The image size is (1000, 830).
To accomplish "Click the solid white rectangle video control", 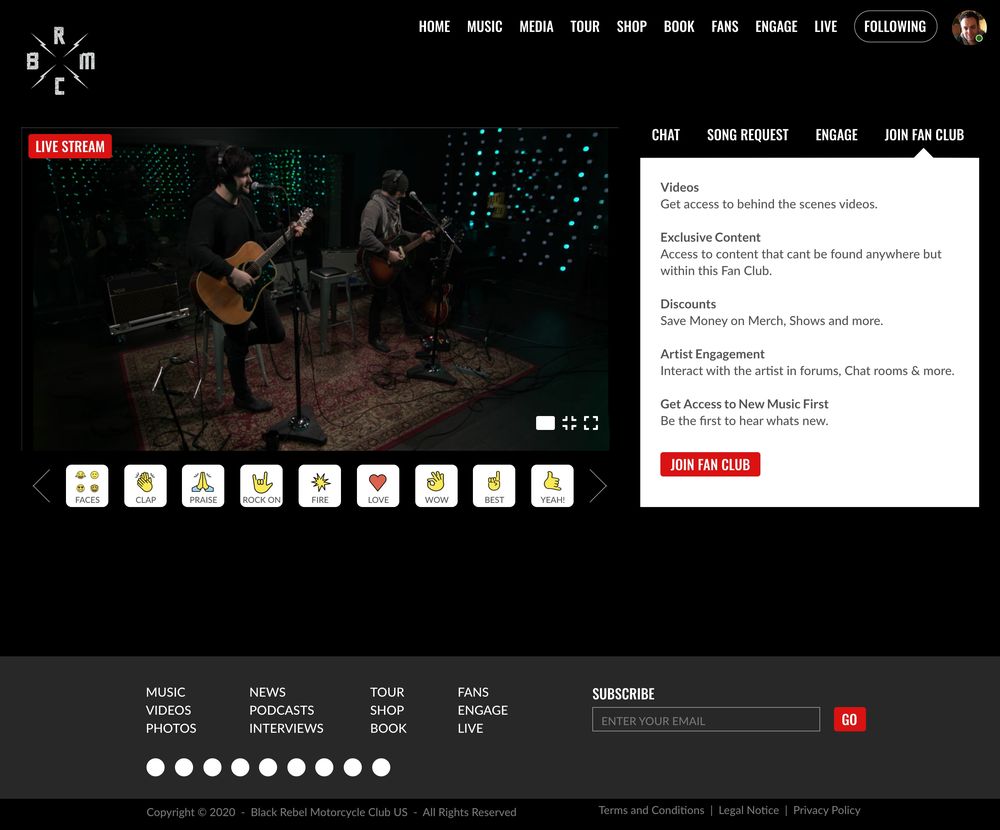I will 545,423.
